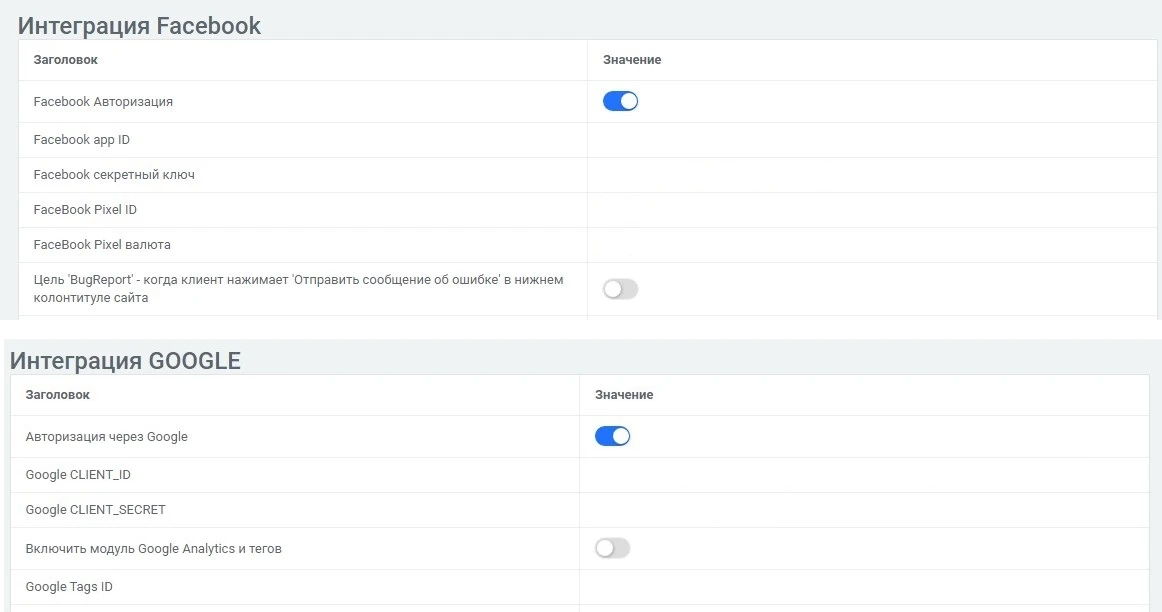This screenshot has width=1162, height=612.
Task: Click the 'Значение' column header in Facebook table
Action: [630, 59]
